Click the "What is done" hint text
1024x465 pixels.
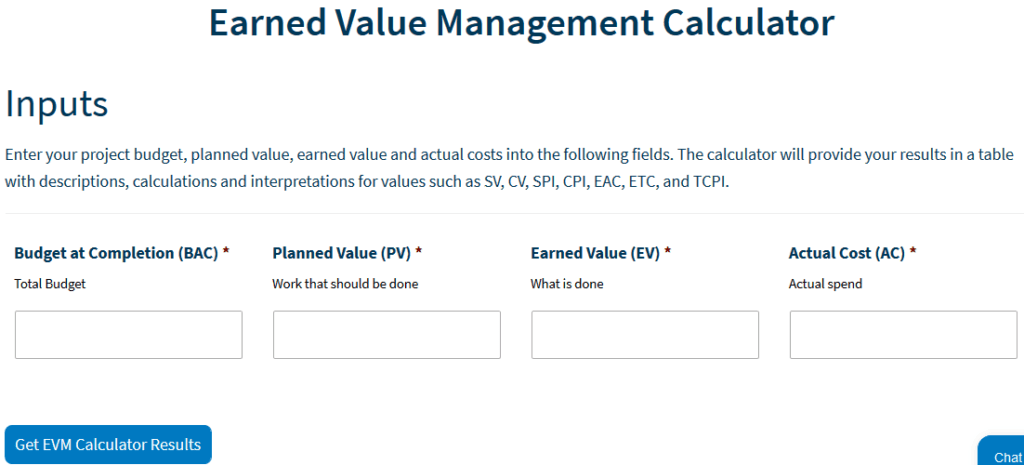(x=567, y=284)
